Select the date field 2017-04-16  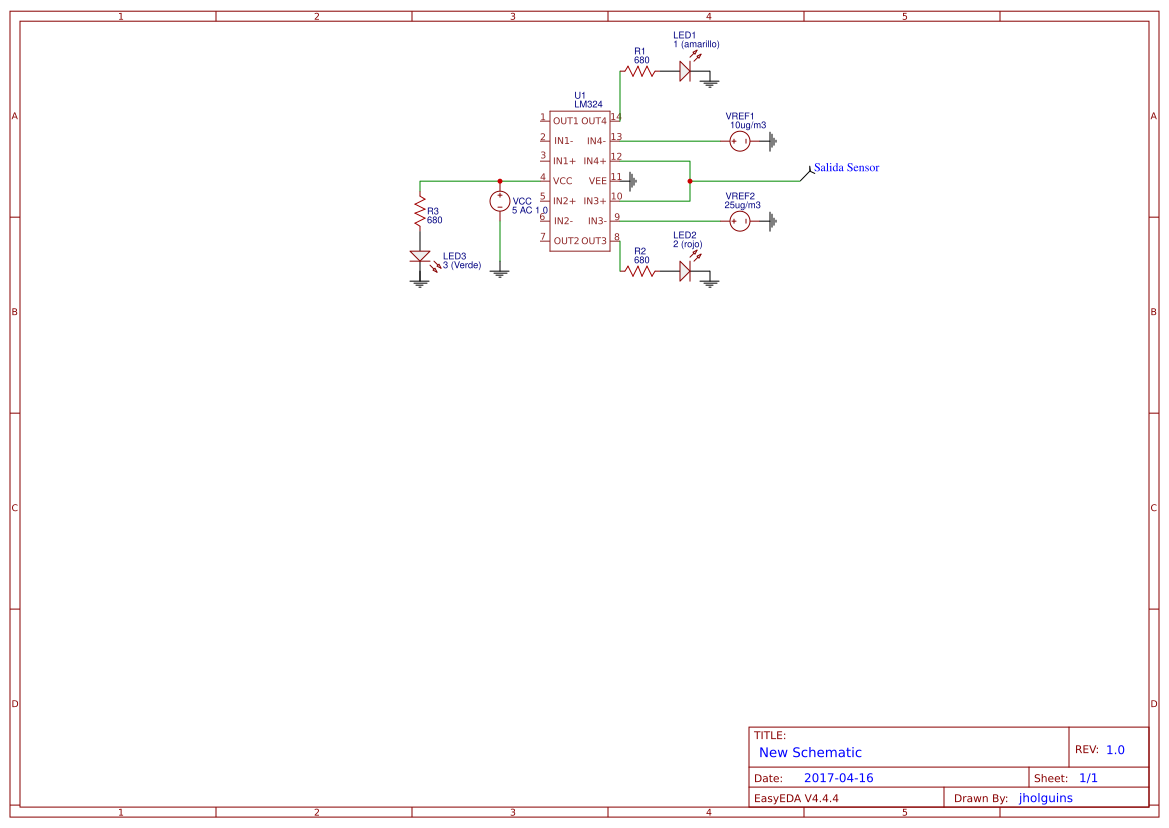(x=838, y=778)
